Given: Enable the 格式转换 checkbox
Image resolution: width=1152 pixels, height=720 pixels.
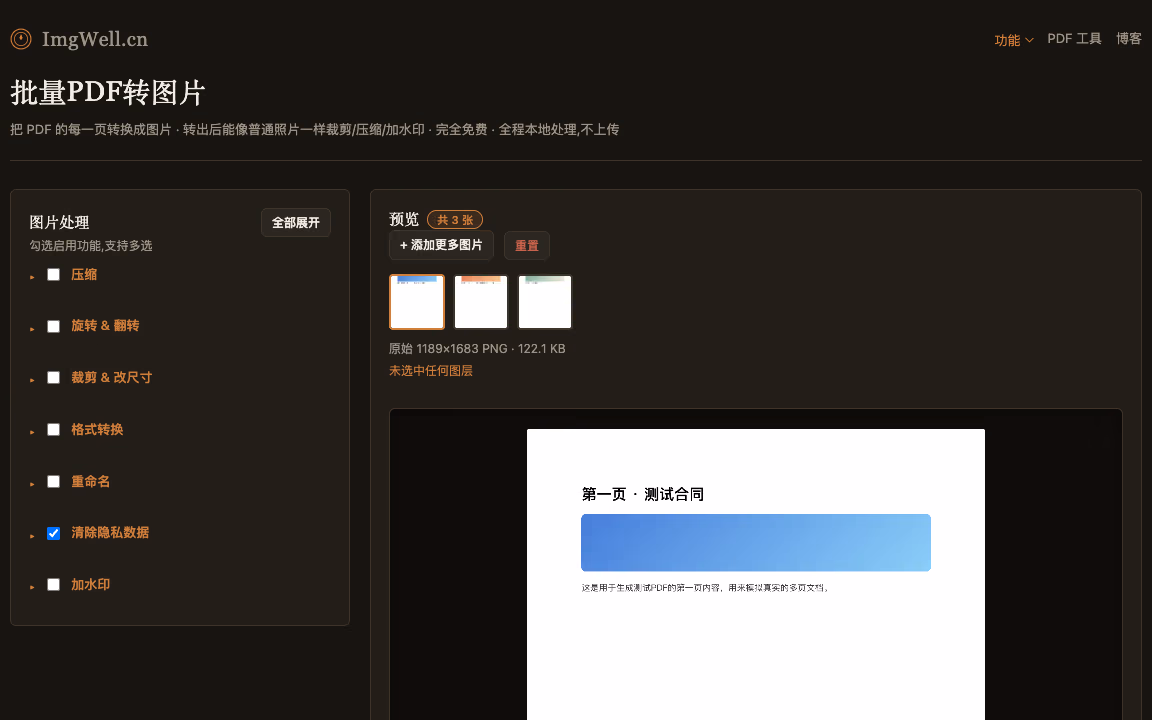Looking at the screenshot, I should pyautogui.click(x=54, y=430).
